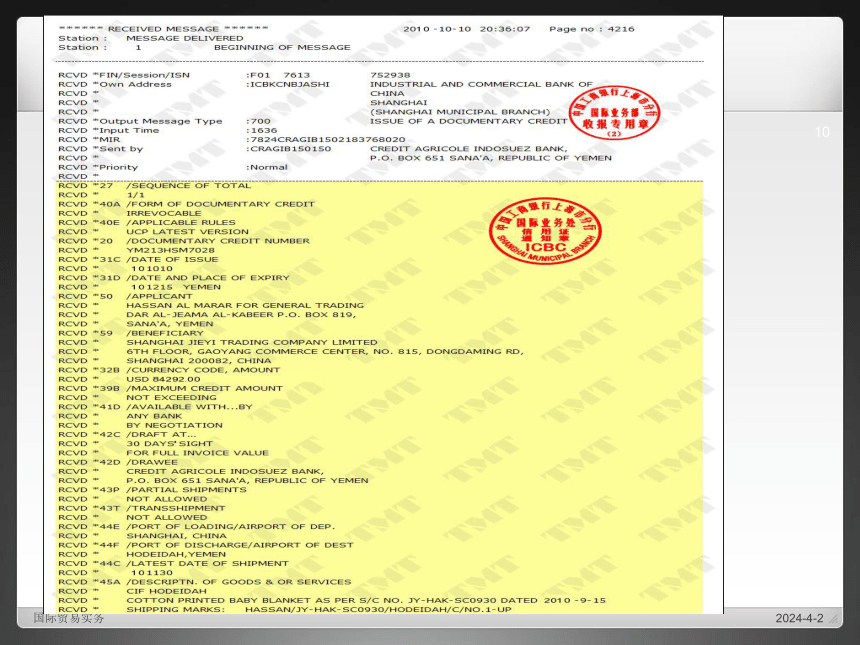Click slide number 10
Screen dimensions: 860x645
[822, 132]
